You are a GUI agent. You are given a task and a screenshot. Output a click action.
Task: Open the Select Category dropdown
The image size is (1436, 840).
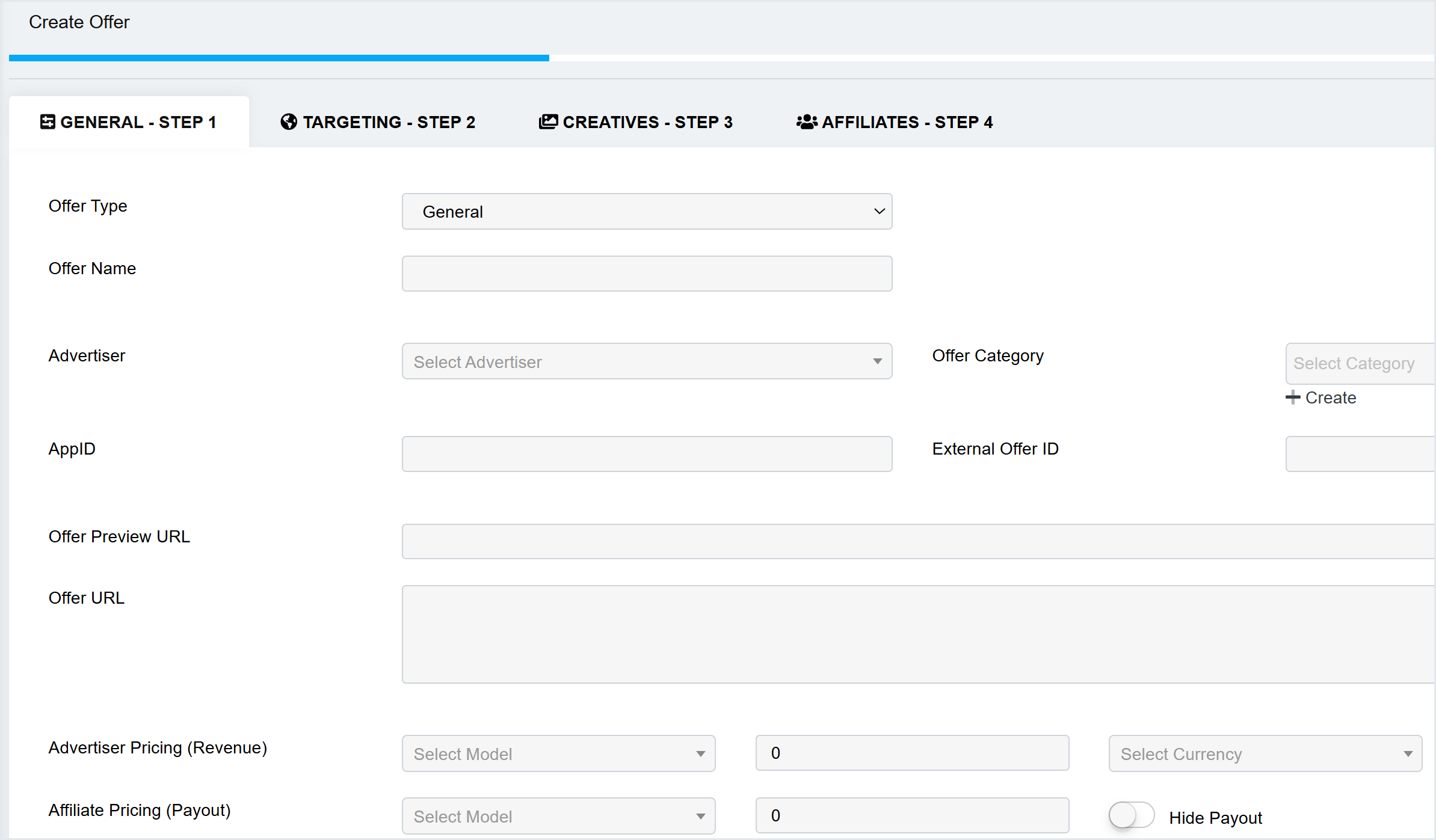[x=1360, y=364]
